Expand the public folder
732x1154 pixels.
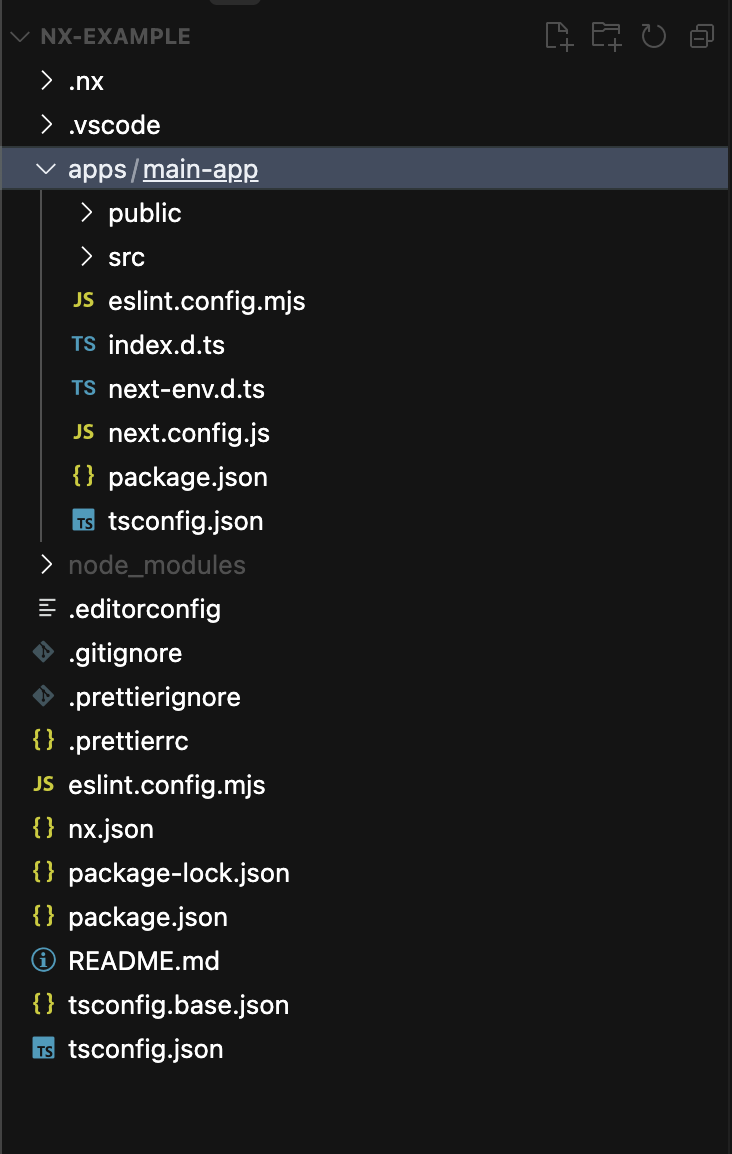87,213
